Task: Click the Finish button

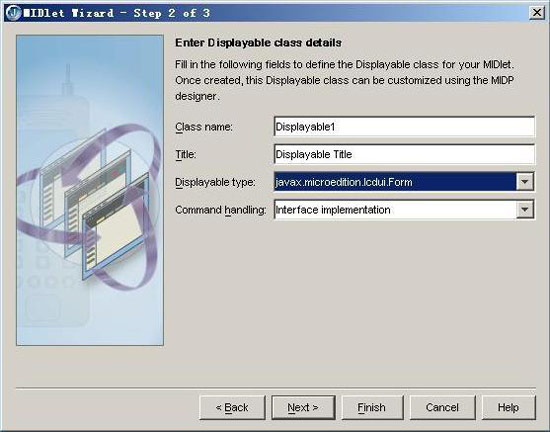Action: point(372,407)
